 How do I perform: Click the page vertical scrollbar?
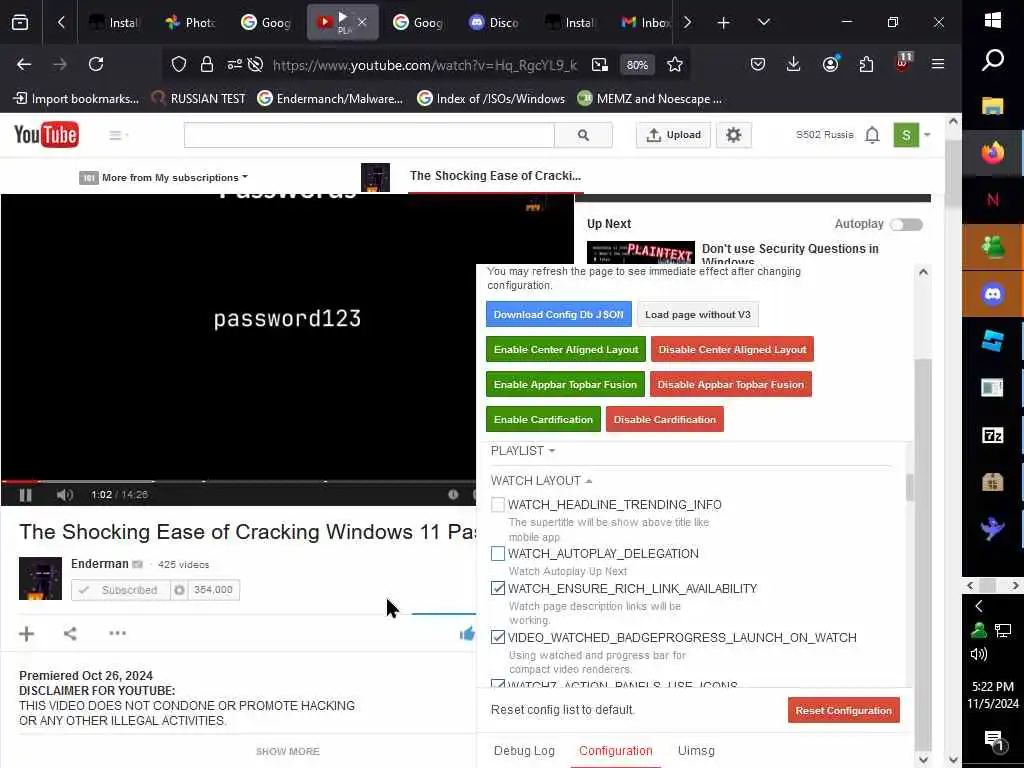(953, 173)
